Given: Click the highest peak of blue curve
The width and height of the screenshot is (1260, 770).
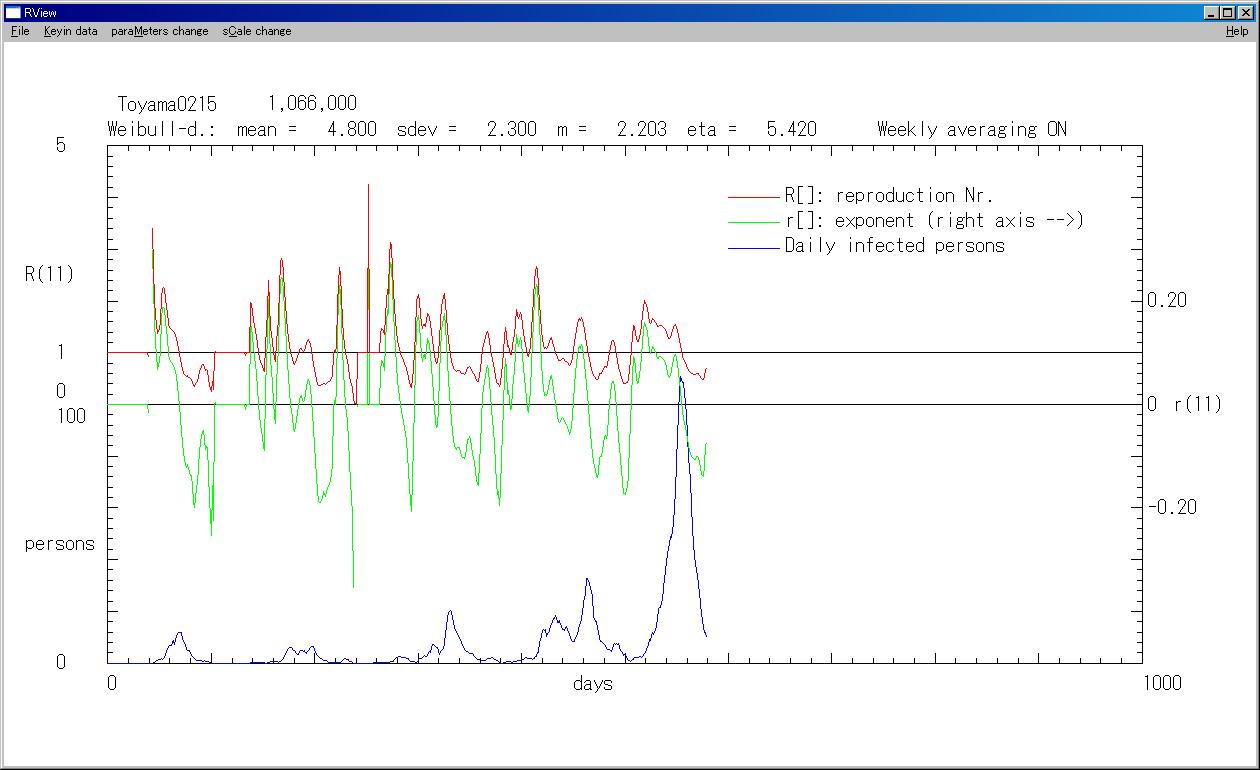Looking at the screenshot, I should [681, 378].
